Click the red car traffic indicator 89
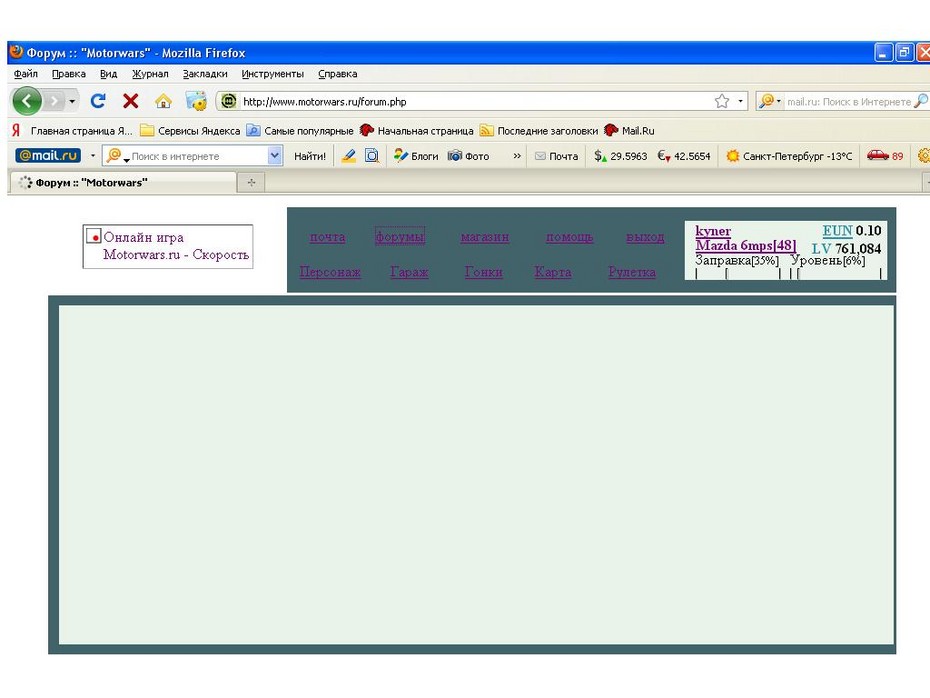 [x=884, y=156]
